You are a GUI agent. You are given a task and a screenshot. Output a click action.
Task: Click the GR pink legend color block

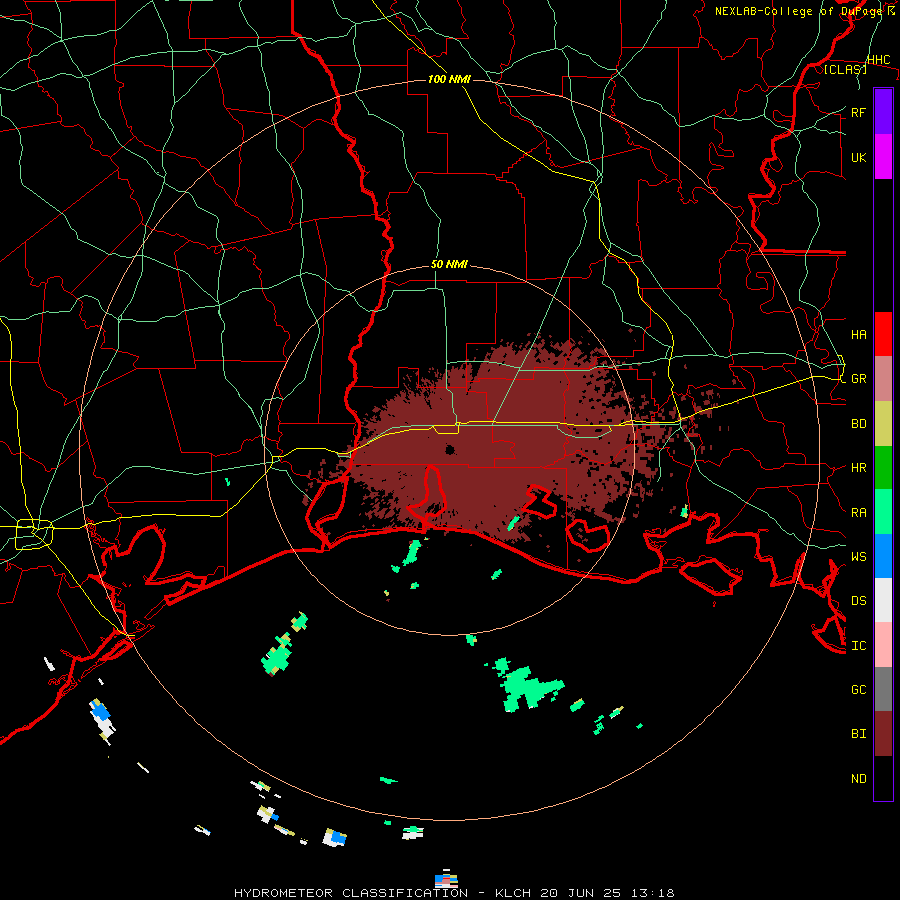(x=883, y=379)
